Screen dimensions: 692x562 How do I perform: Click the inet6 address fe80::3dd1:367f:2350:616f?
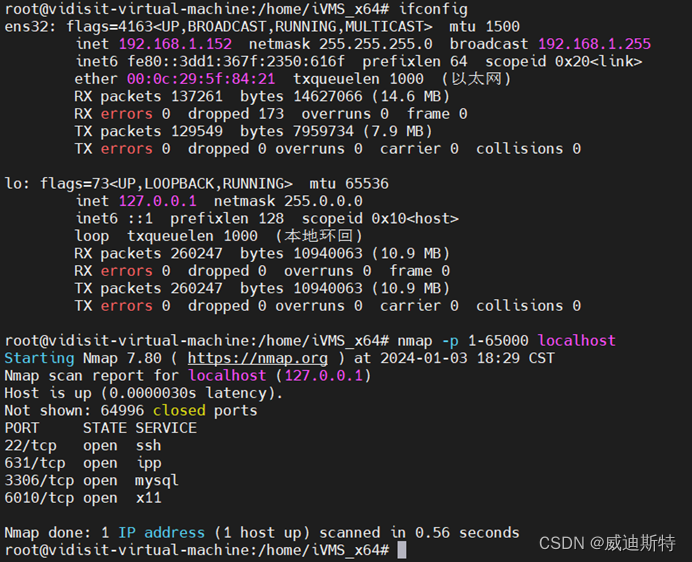pos(236,61)
